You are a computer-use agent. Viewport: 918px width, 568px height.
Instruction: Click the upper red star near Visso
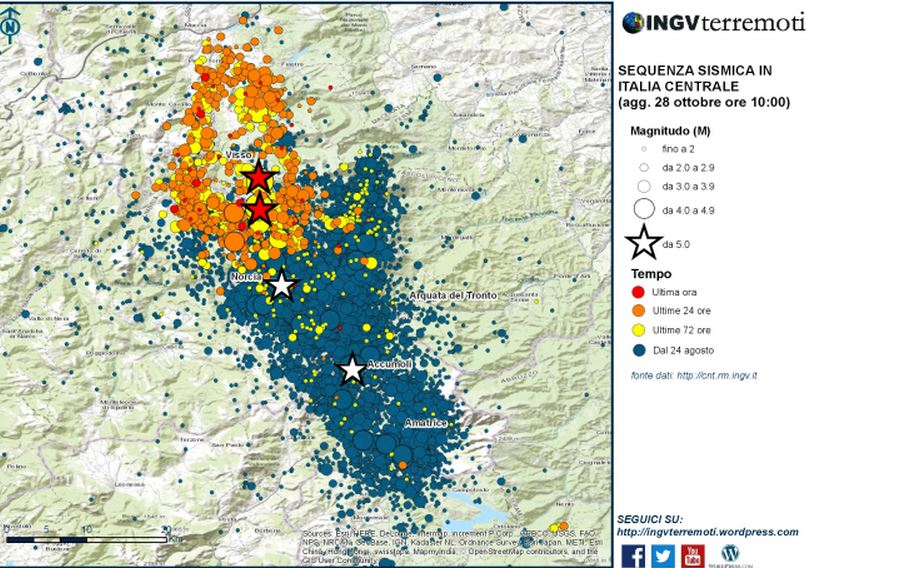[259, 176]
